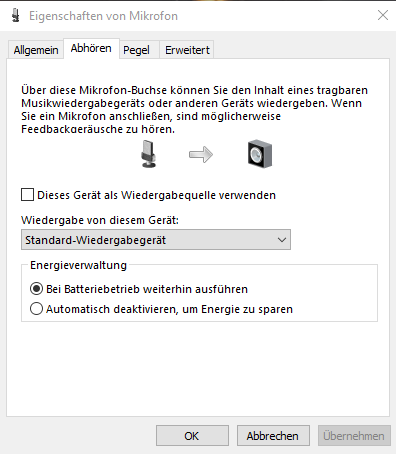Viewport: 396px width, 454px height.
Task: Switch to the Pegel tab
Action: tap(136, 50)
